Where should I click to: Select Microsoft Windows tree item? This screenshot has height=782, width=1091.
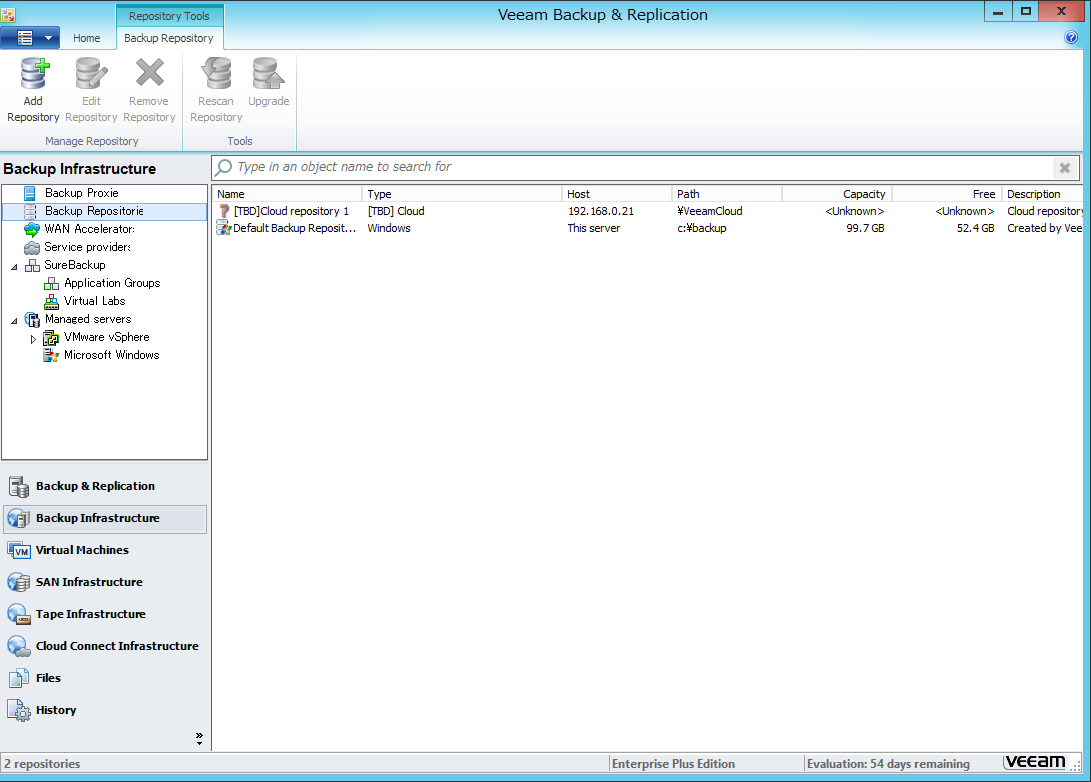(x=111, y=356)
